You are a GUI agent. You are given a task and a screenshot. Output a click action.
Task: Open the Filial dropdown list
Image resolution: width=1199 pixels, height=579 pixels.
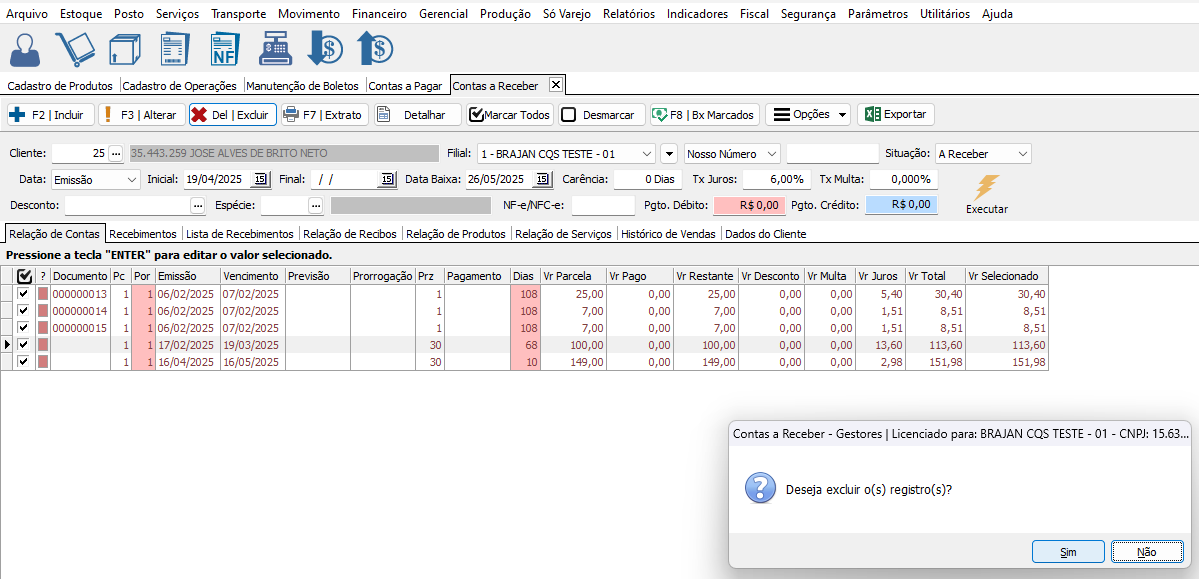(645, 154)
